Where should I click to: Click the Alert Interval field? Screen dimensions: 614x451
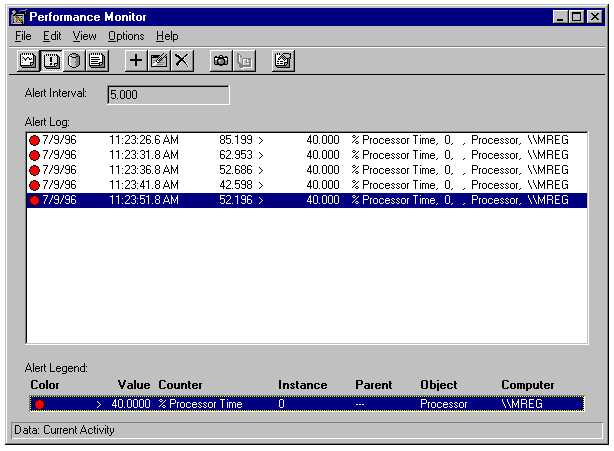167,95
